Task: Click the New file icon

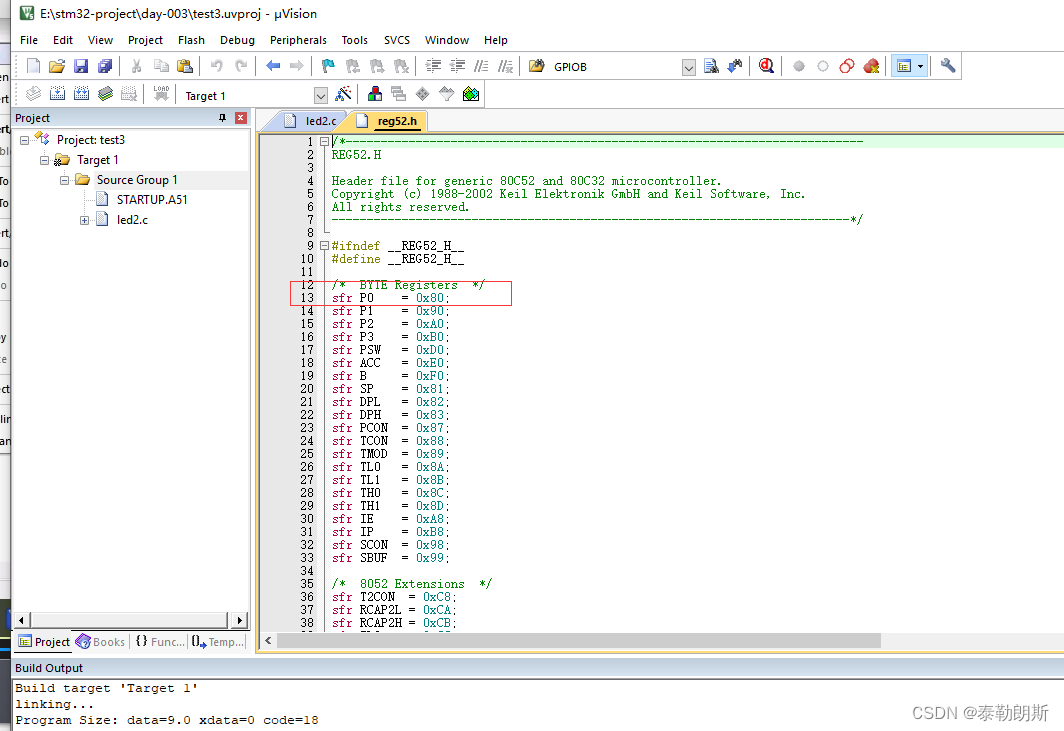Action: 33,66
